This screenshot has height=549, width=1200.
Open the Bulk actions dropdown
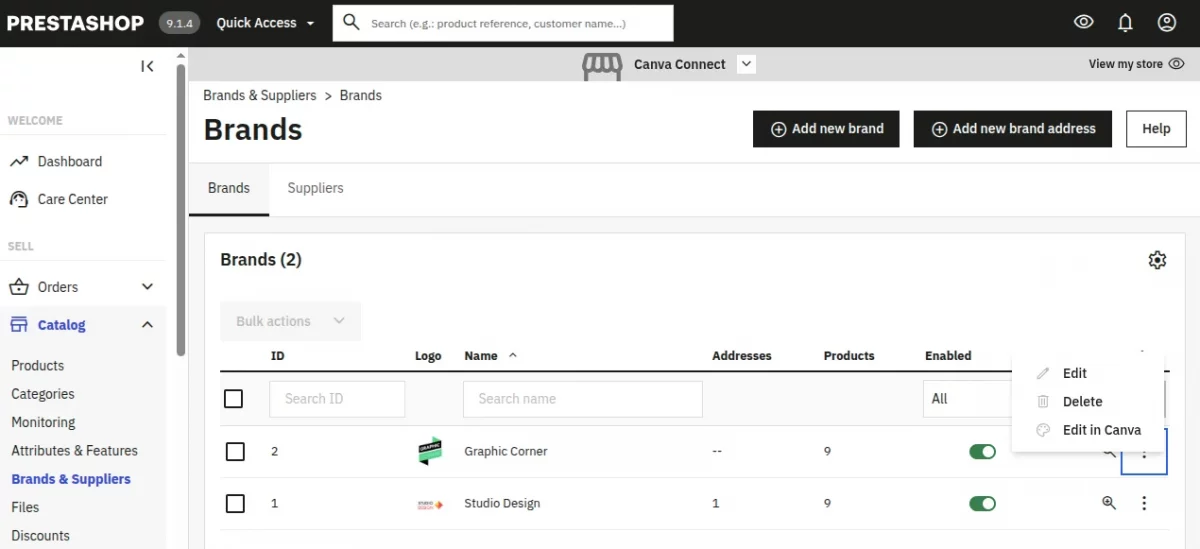pos(291,321)
